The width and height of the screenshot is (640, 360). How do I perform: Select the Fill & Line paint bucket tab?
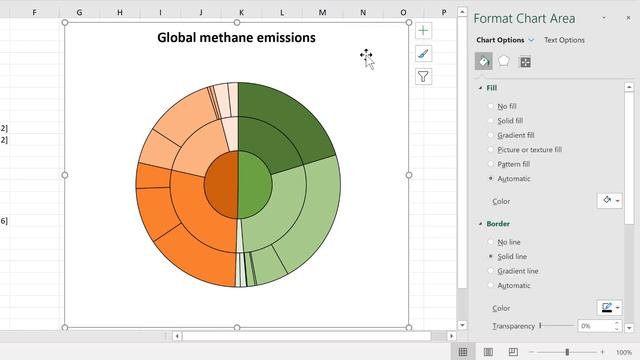[484, 62]
